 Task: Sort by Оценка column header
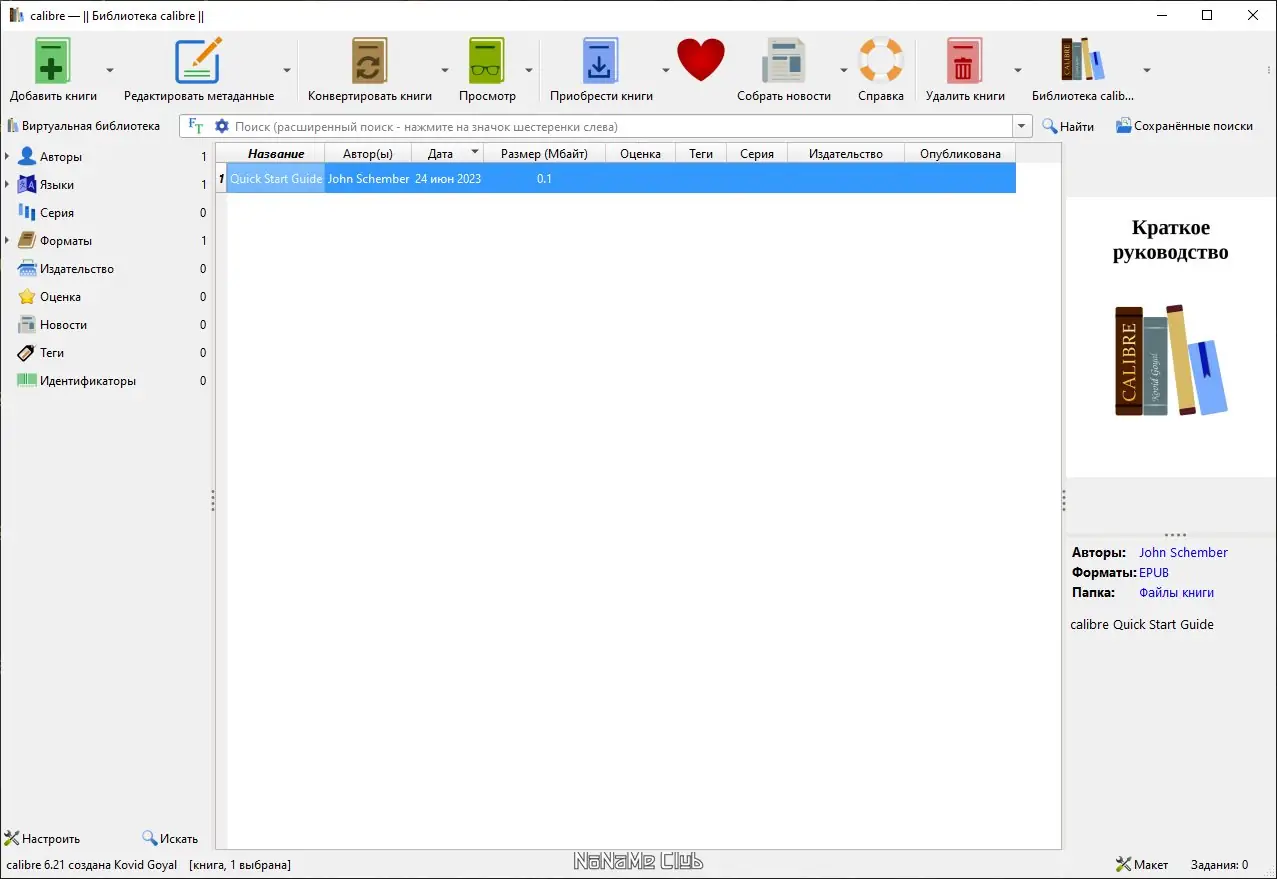tap(640, 153)
